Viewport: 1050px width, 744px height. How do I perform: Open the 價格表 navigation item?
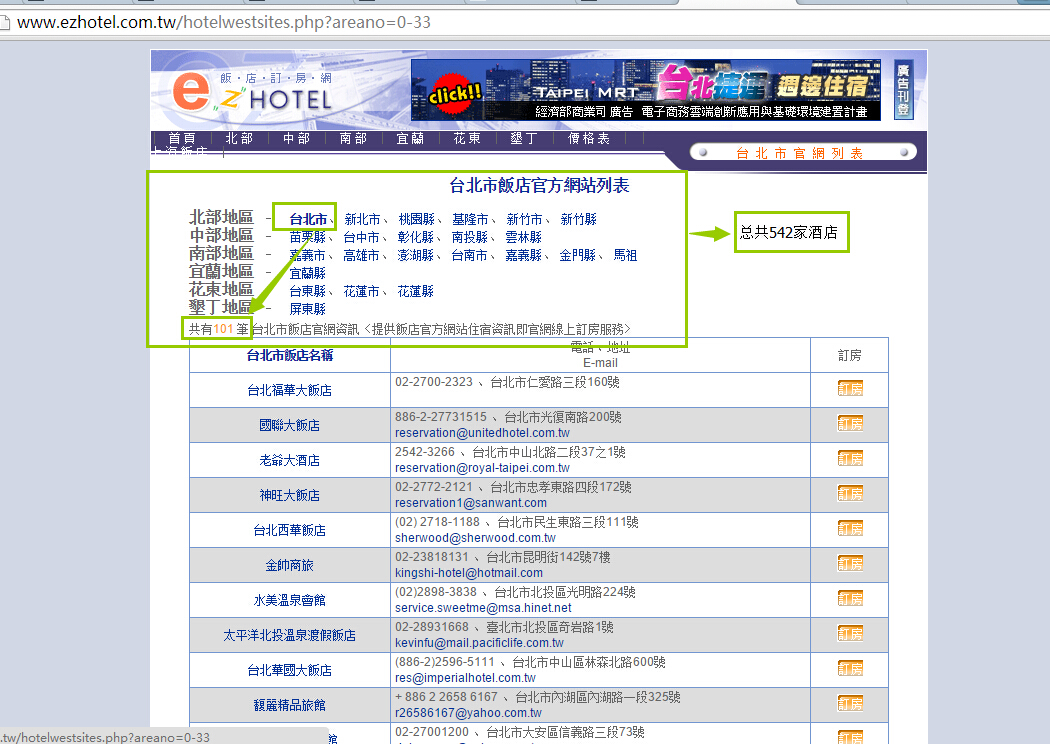[x=589, y=138]
